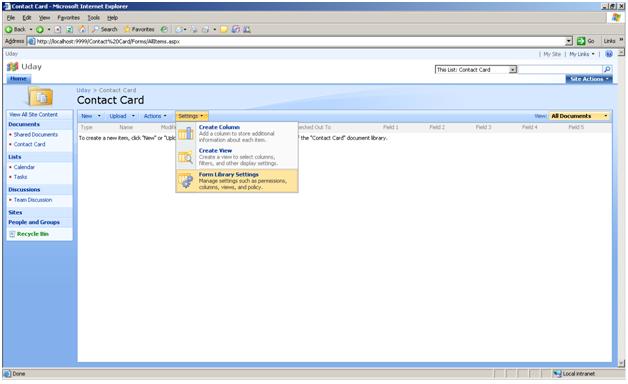Expand the Actions dropdown menu
Image resolution: width=628 pixels, height=384 pixels.
tap(155, 116)
